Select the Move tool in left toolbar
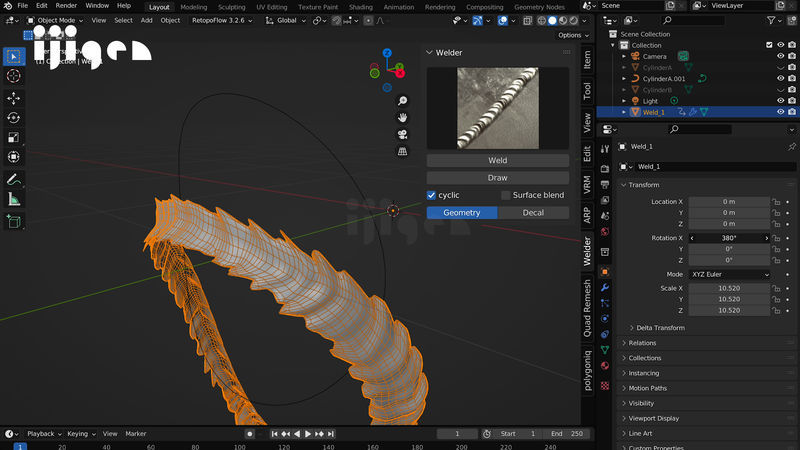 pyautogui.click(x=14, y=98)
